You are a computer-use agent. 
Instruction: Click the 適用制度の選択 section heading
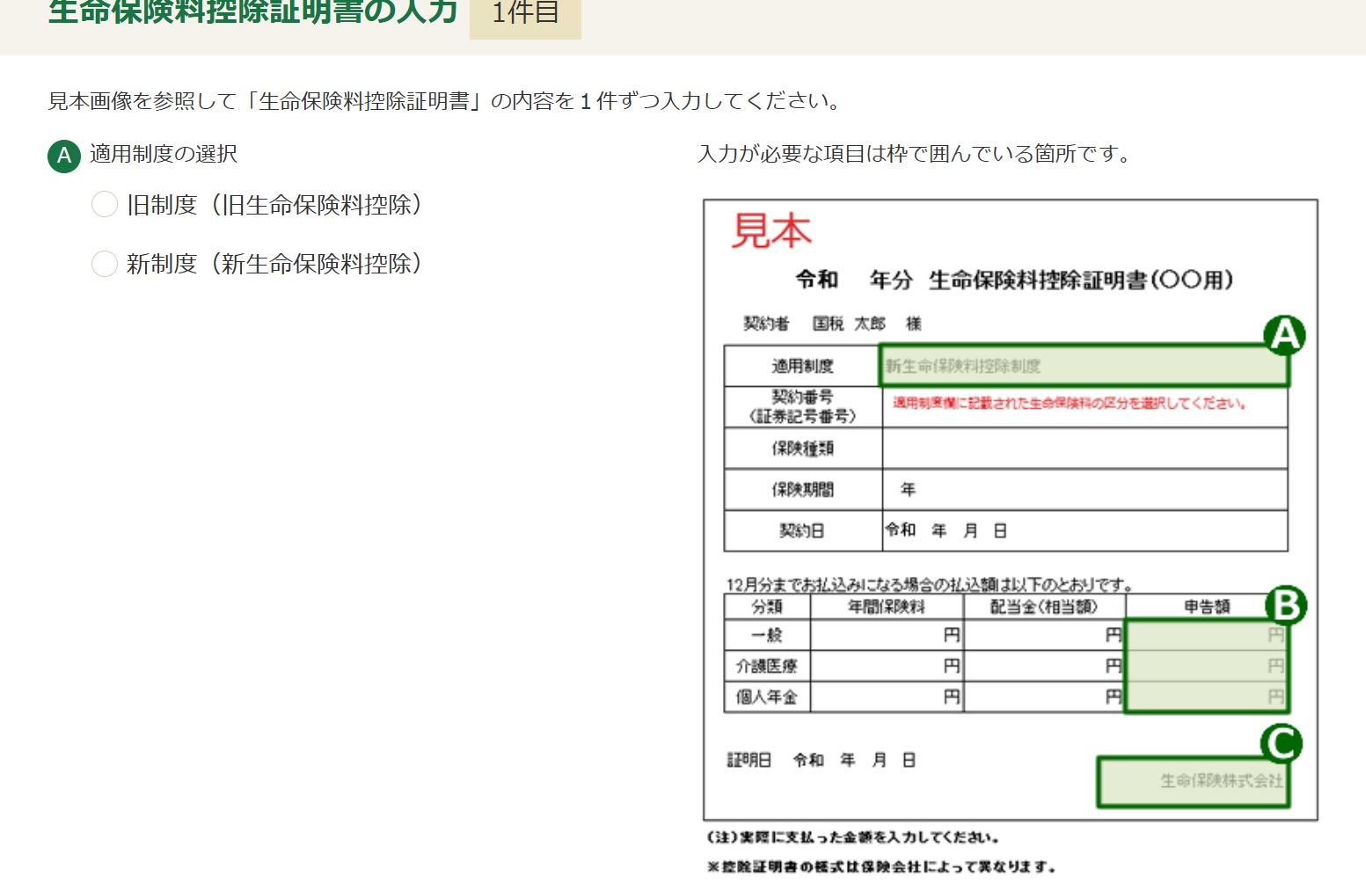point(164,154)
